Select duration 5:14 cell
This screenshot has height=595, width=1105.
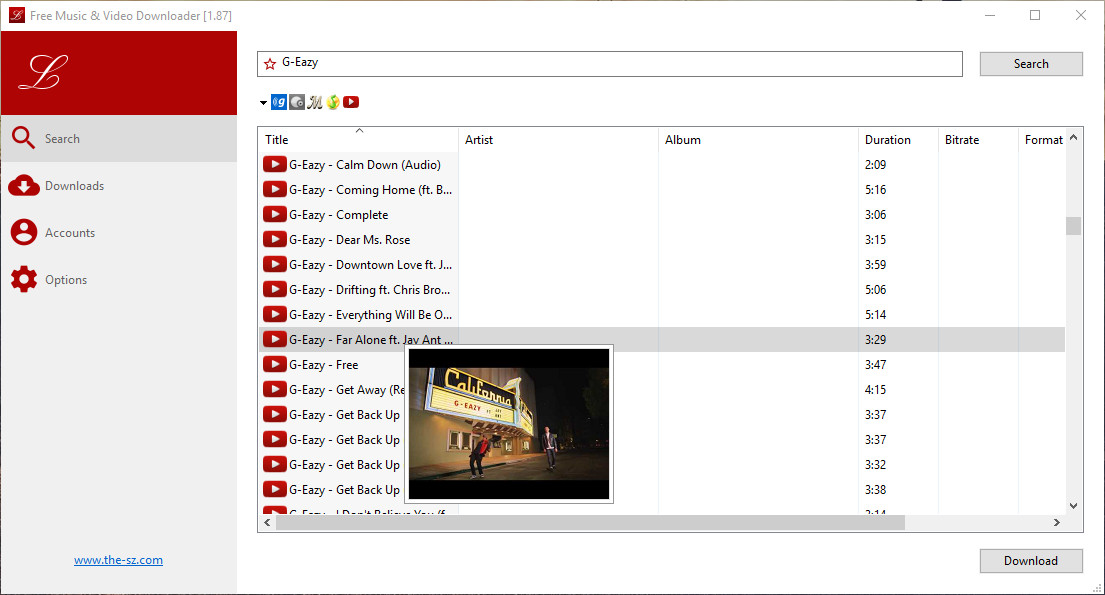pos(875,314)
